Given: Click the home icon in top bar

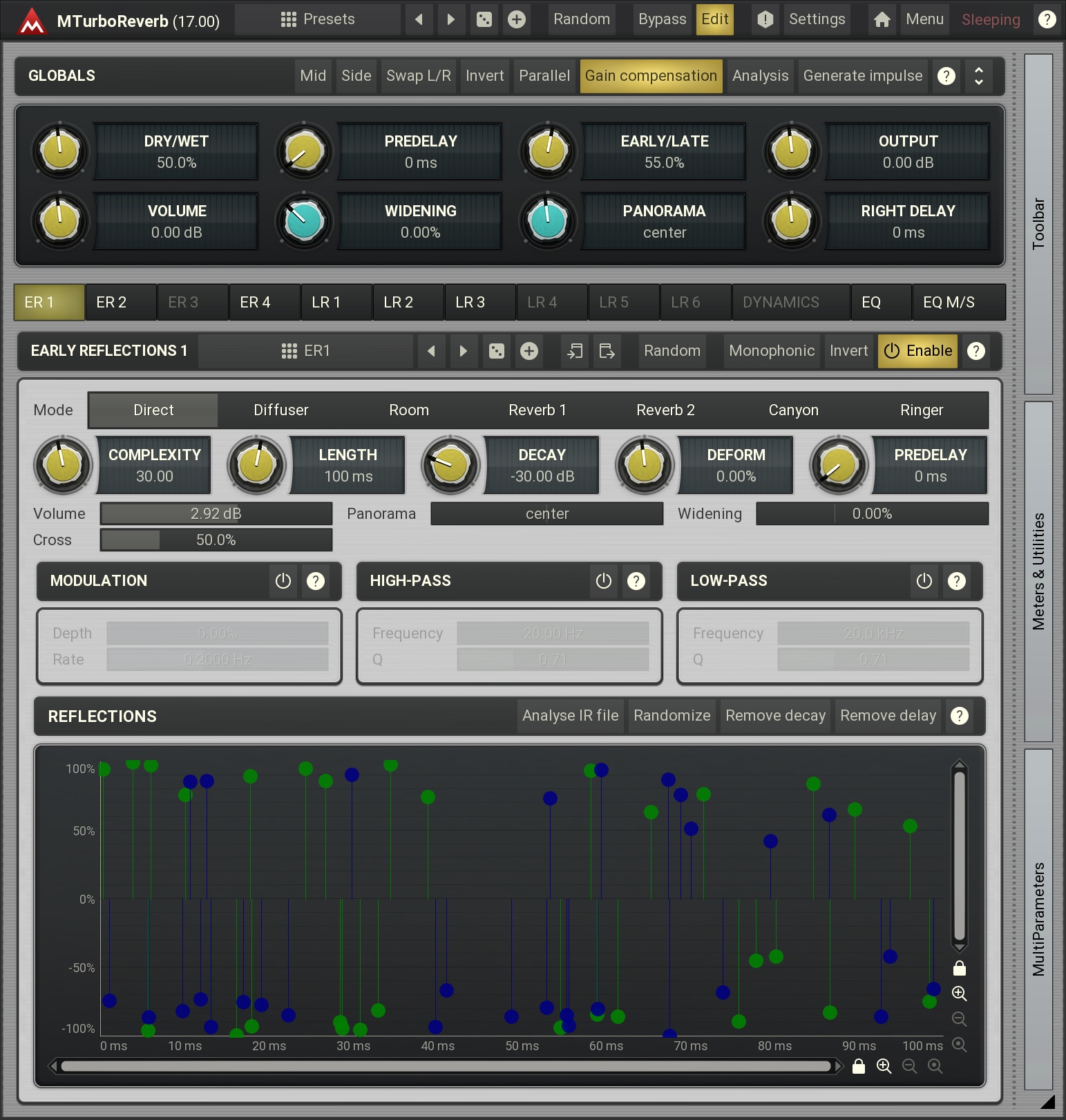Looking at the screenshot, I should 882,19.
